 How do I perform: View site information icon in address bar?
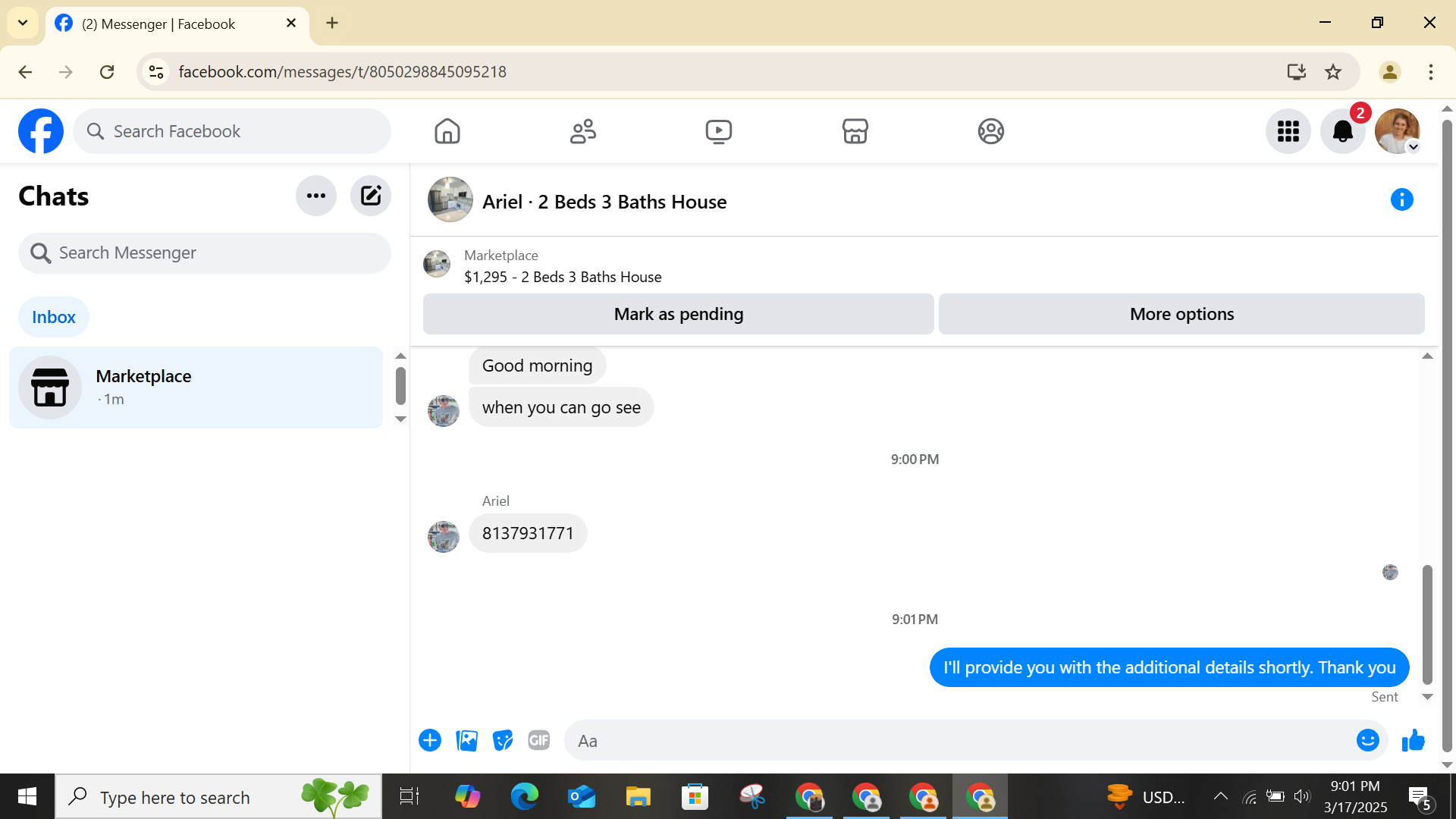click(156, 72)
